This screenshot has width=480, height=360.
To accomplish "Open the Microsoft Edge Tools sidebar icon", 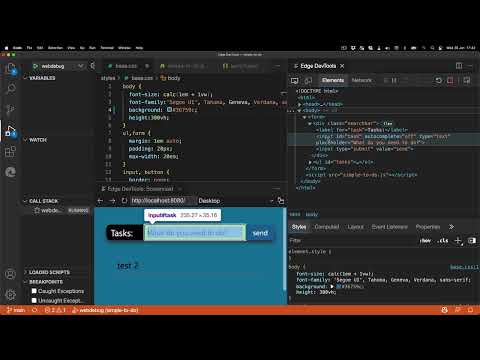I will [x=10, y=172].
